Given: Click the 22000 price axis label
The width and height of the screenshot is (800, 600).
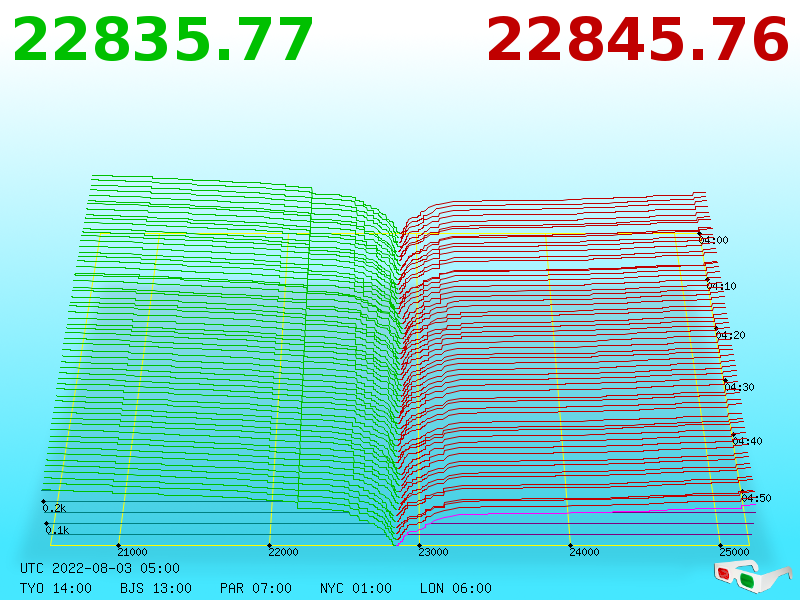Looking at the screenshot, I should 283,552.
